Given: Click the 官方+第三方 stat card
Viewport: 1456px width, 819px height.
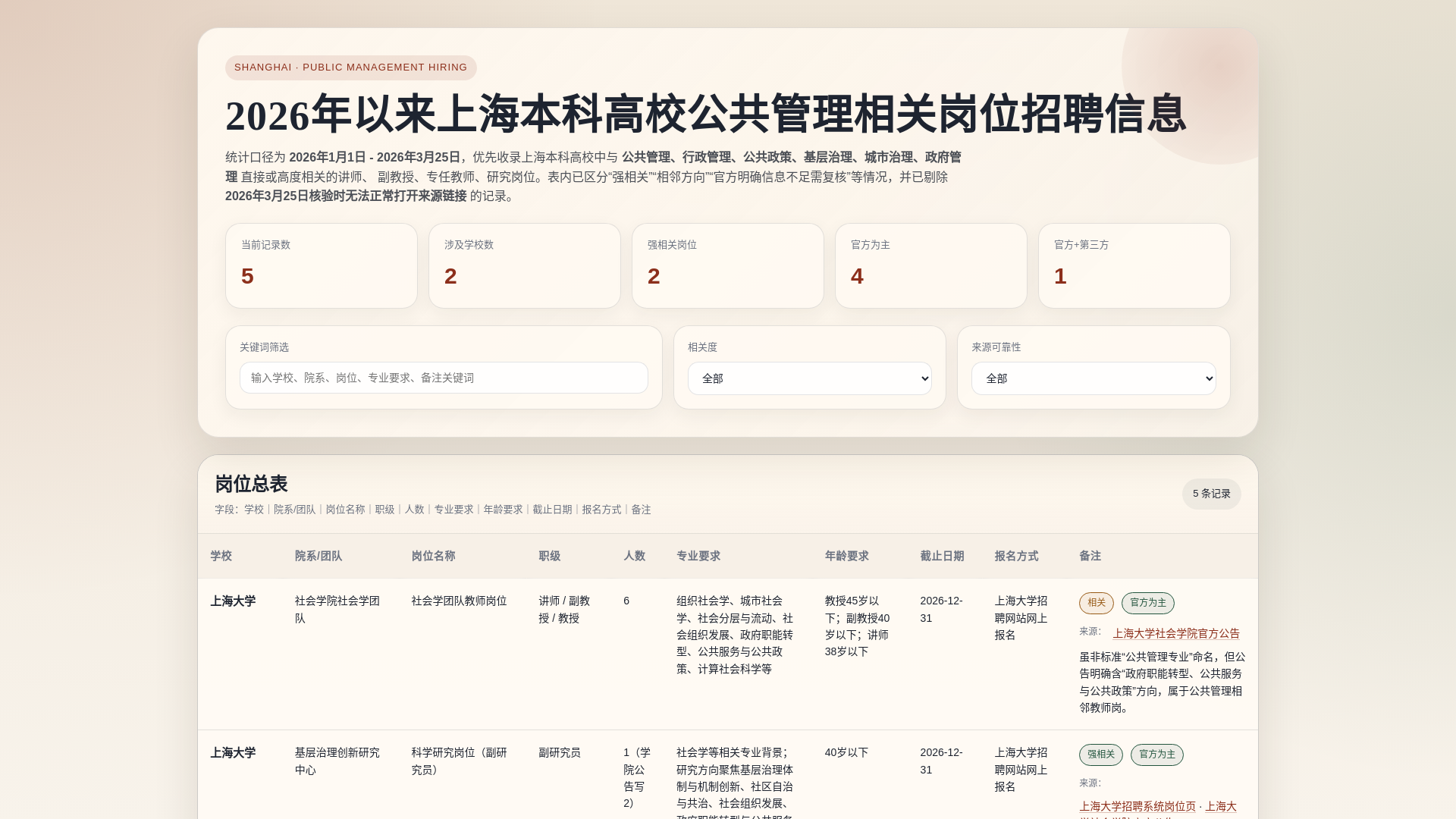Looking at the screenshot, I should pos(1134,265).
